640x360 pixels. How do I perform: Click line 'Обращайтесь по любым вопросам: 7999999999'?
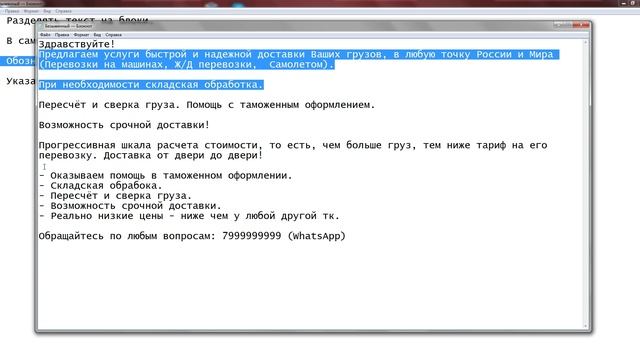pos(192,236)
